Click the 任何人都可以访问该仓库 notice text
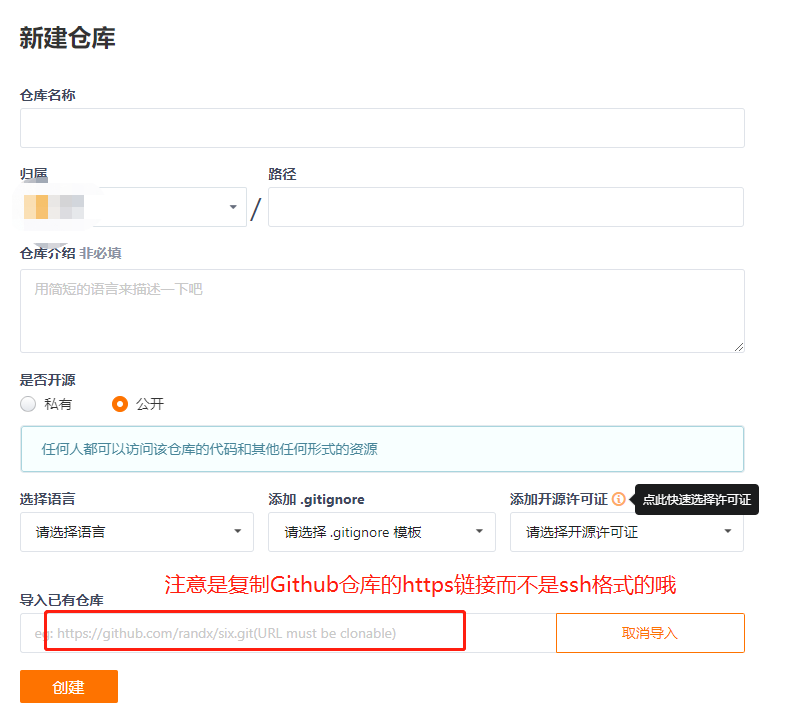Image resolution: width=798 pixels, height=724 pixels. tap(209, 449)
